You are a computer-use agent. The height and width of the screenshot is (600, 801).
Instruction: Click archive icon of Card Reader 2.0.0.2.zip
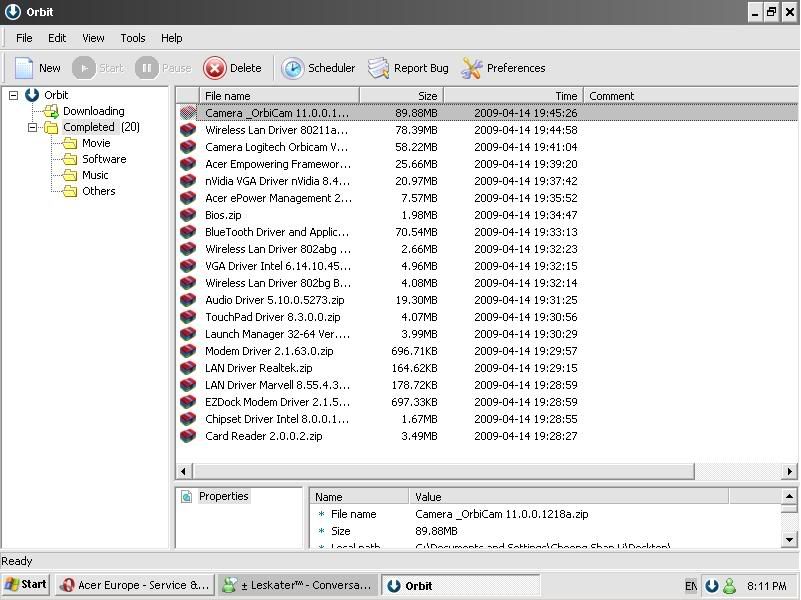coord(188,436)
